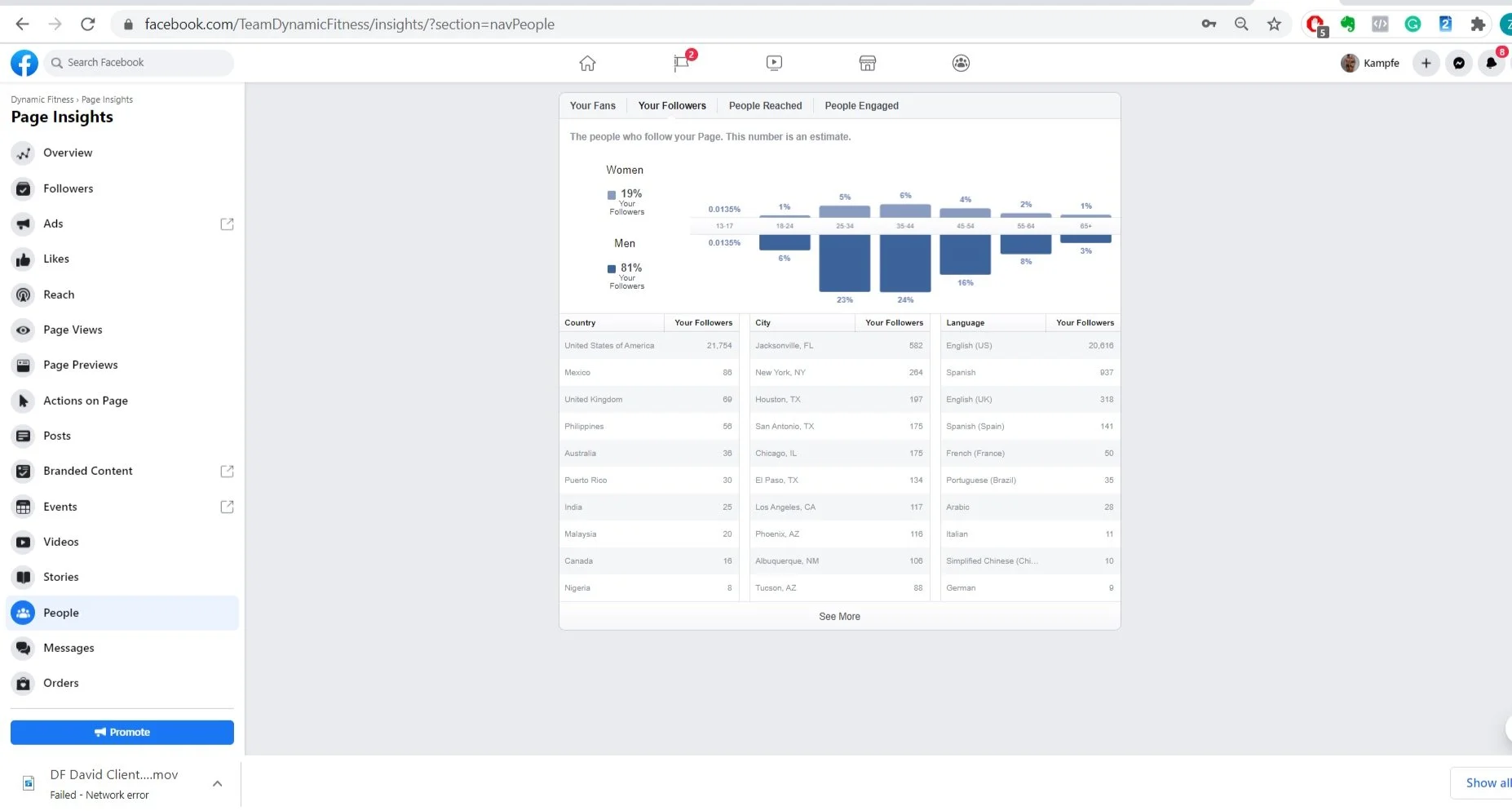Viewport: 1512px width, 811px height.
Task: Open the Kampfe profile button
Action: pyautogui.click(x=1370, y=63)
